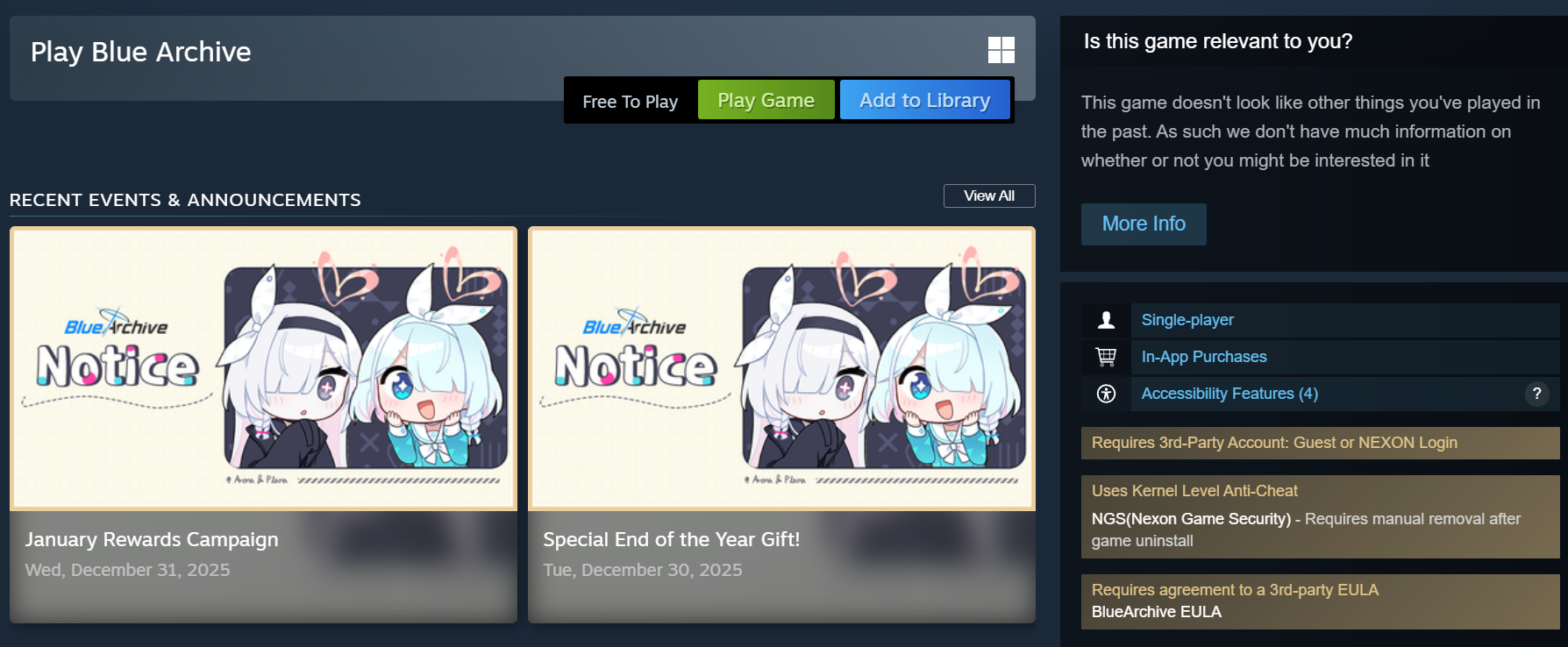
Task: Open Special End of the Year Gift thumbnail
Action: click(x=781, y=369)
